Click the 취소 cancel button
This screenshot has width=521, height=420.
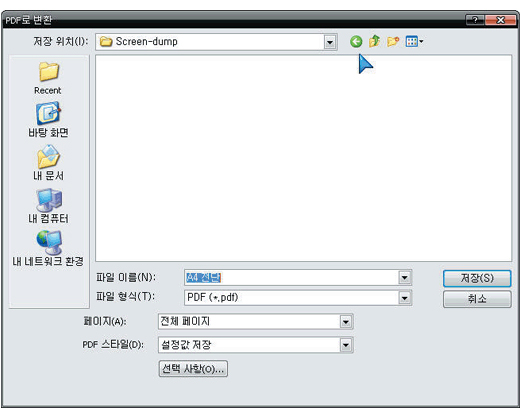point(477,299)
